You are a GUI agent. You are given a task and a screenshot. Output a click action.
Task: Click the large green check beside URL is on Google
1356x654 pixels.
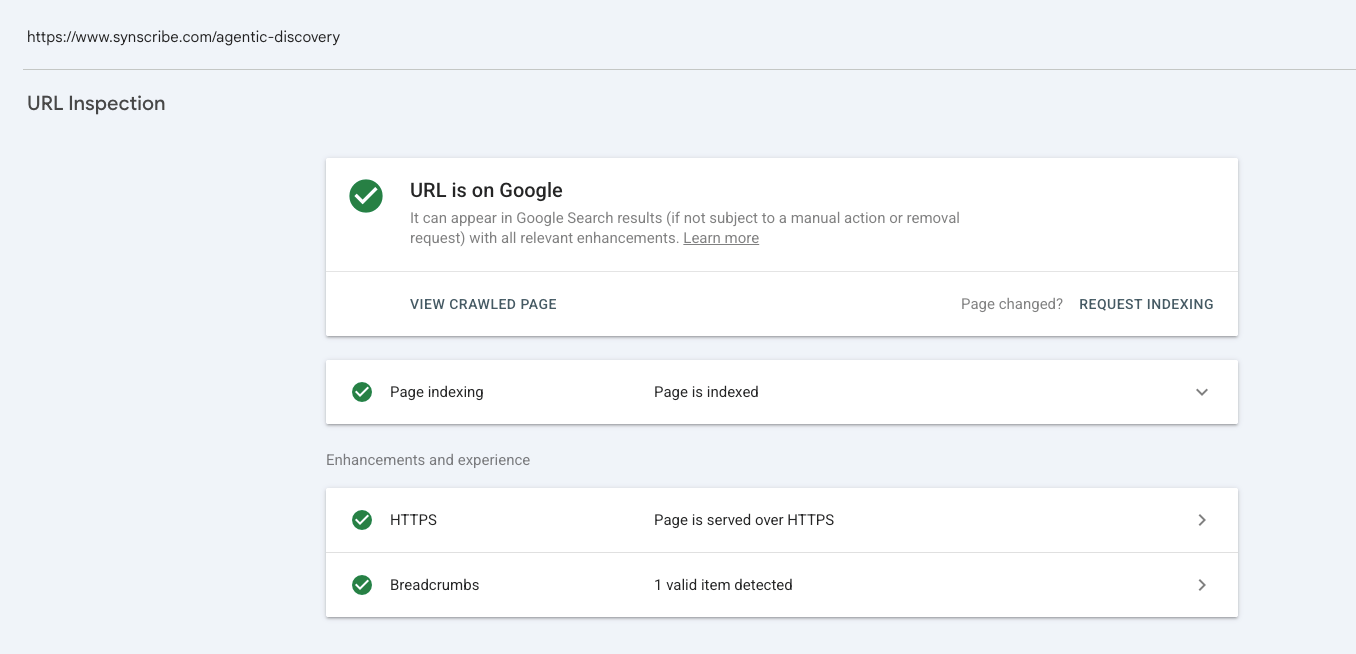point(366,196)
